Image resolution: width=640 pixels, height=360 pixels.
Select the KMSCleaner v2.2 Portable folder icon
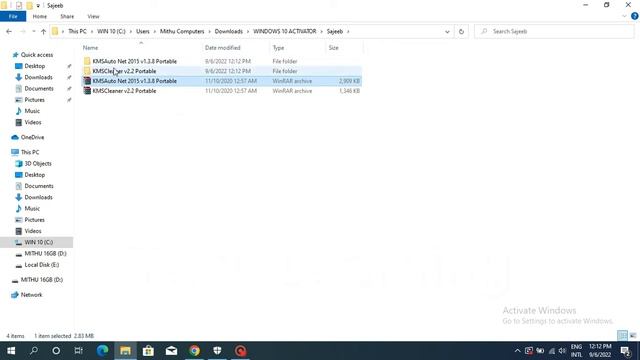pos(87,71)
